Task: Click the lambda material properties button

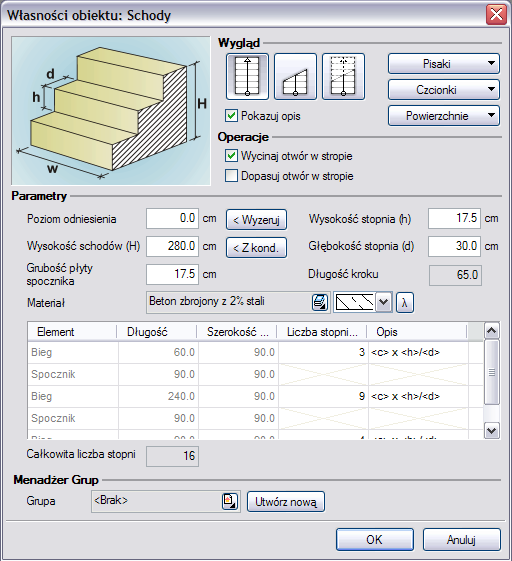Action: point(405,303)
